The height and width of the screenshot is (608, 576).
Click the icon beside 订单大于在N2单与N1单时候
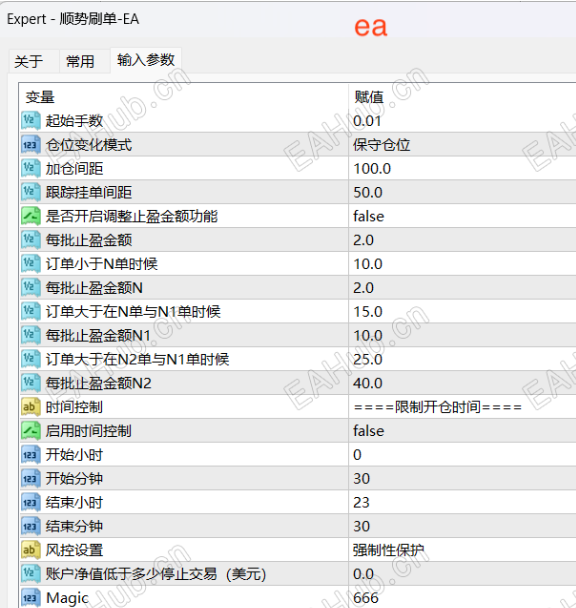click(x=31, y=359)
